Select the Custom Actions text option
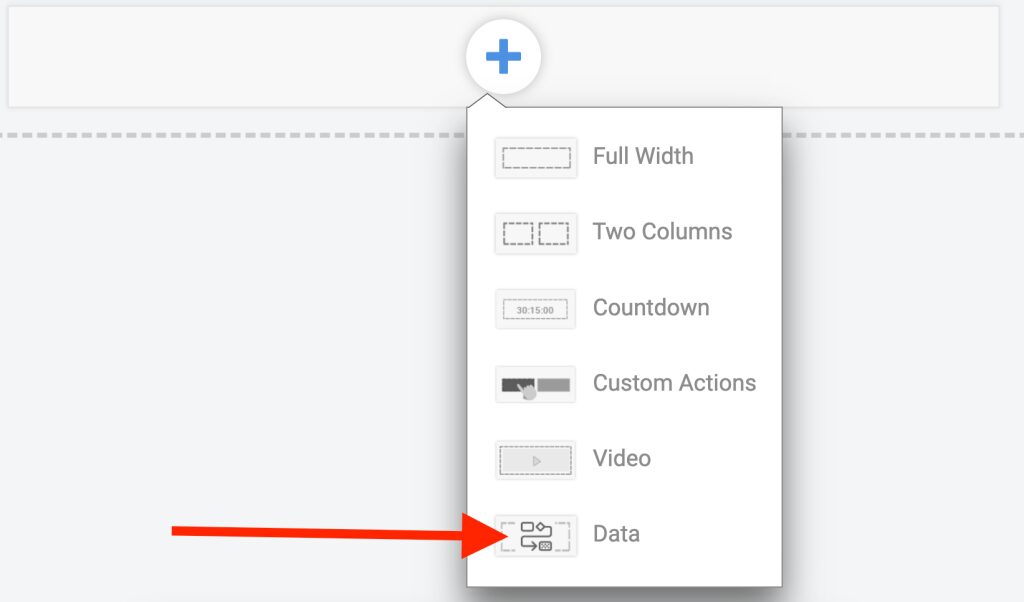1024x602 pixels. [674, 383]
